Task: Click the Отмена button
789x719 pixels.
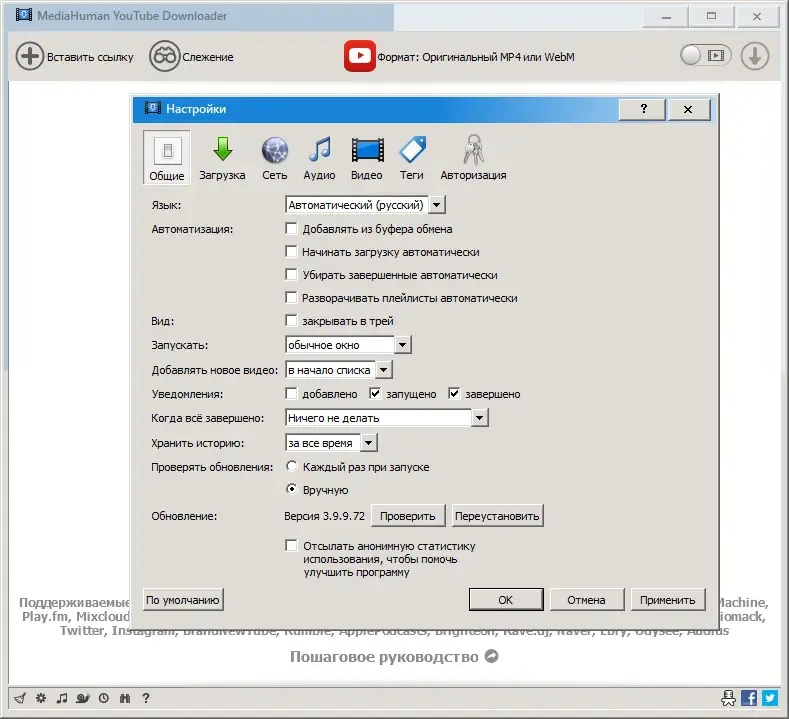Action: 587,600
